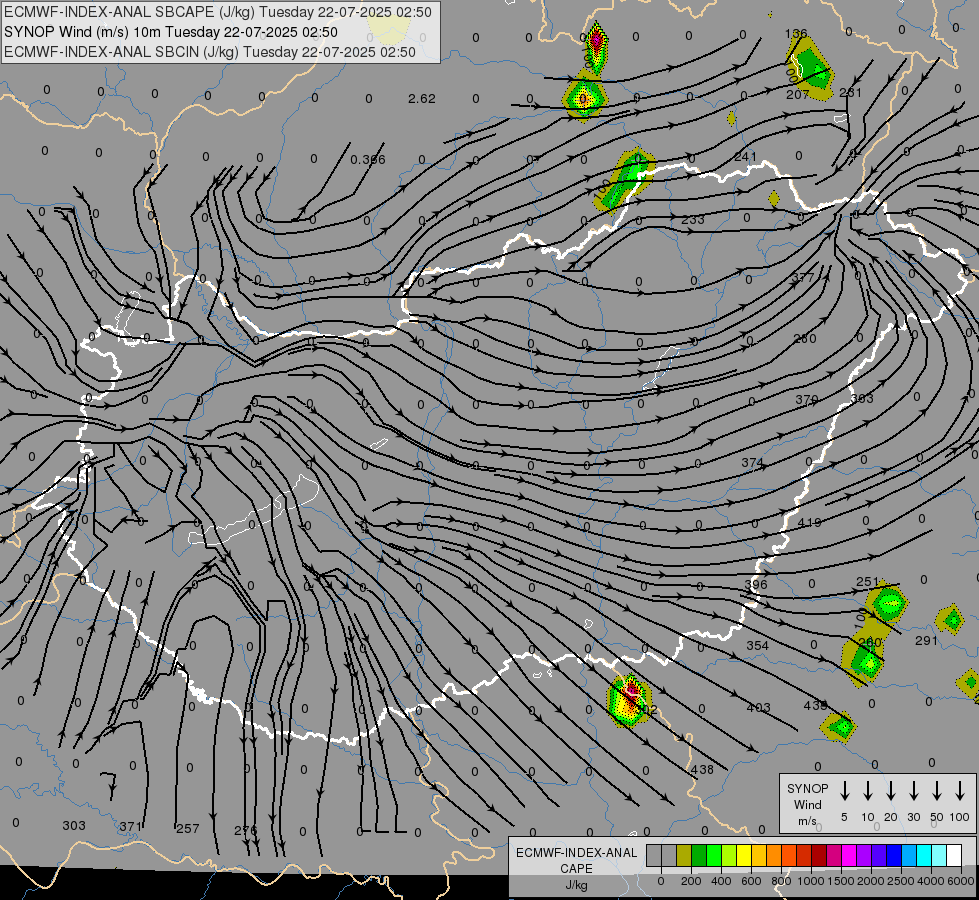Pick the 233 map value
This screenshot has height=900, width=979.
[693, 220]
